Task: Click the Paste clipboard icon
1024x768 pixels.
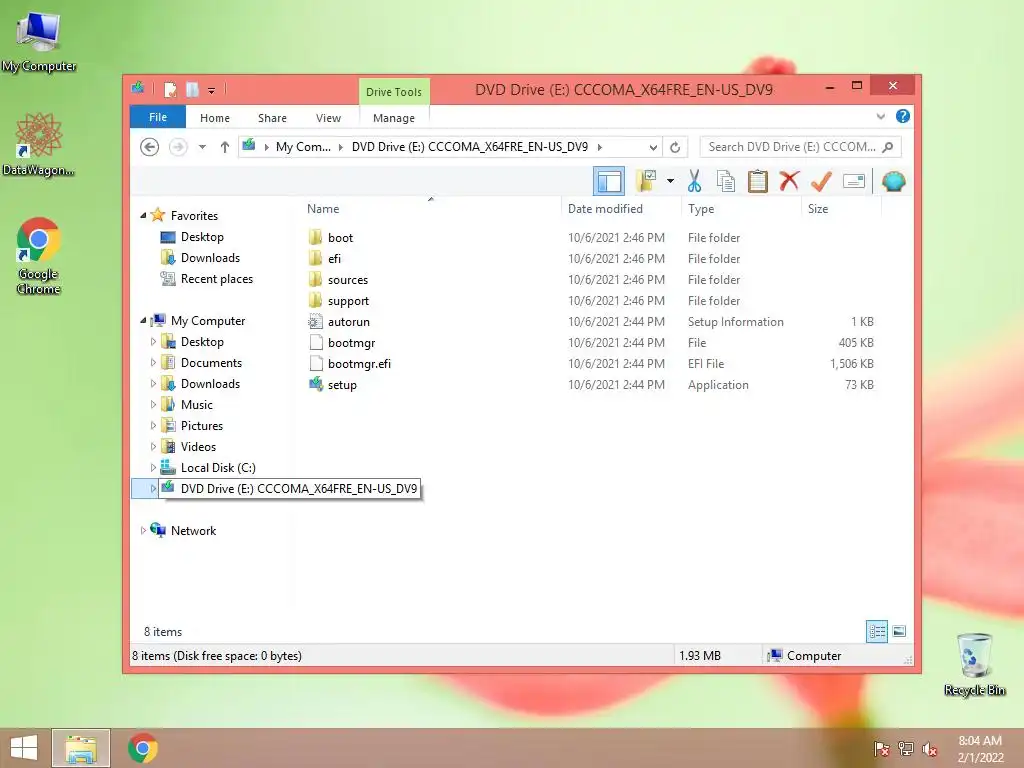Action: (x=758, y=181)
